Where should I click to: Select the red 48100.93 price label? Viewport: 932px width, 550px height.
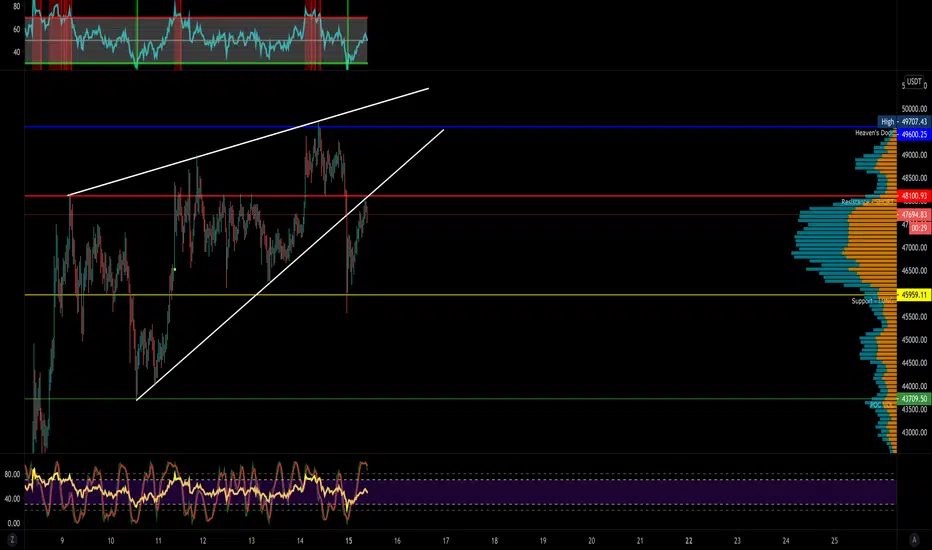click(x=914, y=196)
